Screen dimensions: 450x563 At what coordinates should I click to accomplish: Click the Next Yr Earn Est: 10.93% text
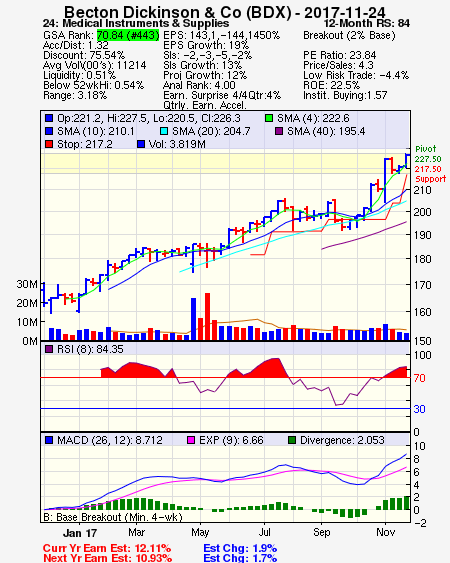[x=107, y=558]
